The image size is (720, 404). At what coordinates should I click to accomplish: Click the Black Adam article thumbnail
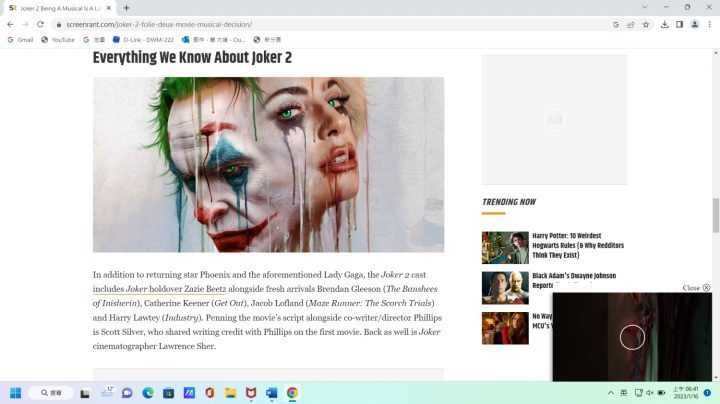click(505, 288)
